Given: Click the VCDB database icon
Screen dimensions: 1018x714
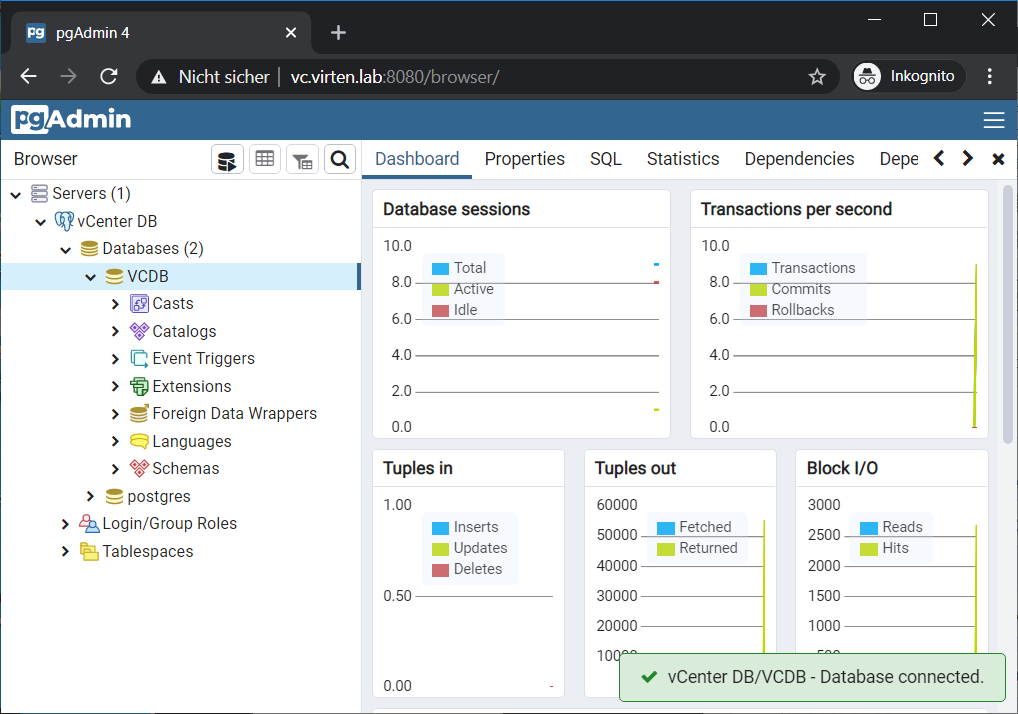Looking at the screenshot, I should 114,277.
